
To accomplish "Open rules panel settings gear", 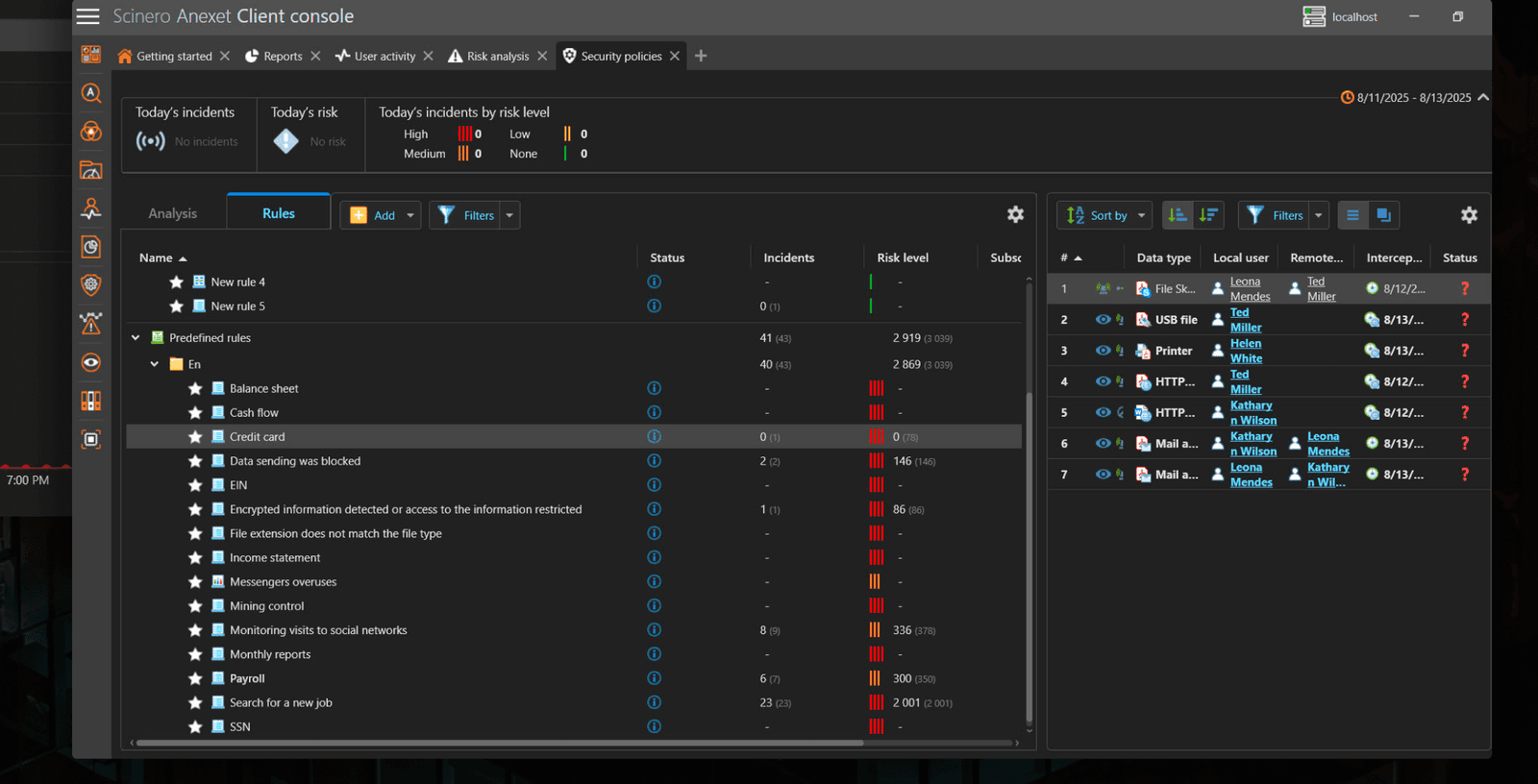I will [1015, 214].
